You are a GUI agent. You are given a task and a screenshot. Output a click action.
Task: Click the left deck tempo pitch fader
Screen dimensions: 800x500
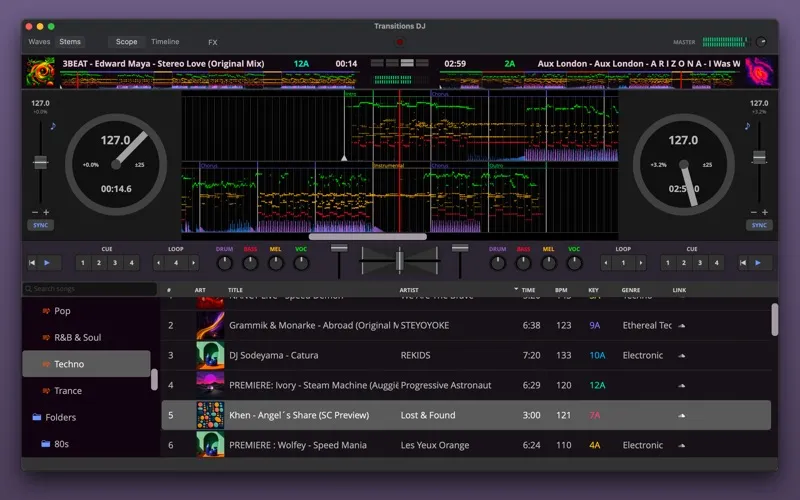[x=40, y=163]
